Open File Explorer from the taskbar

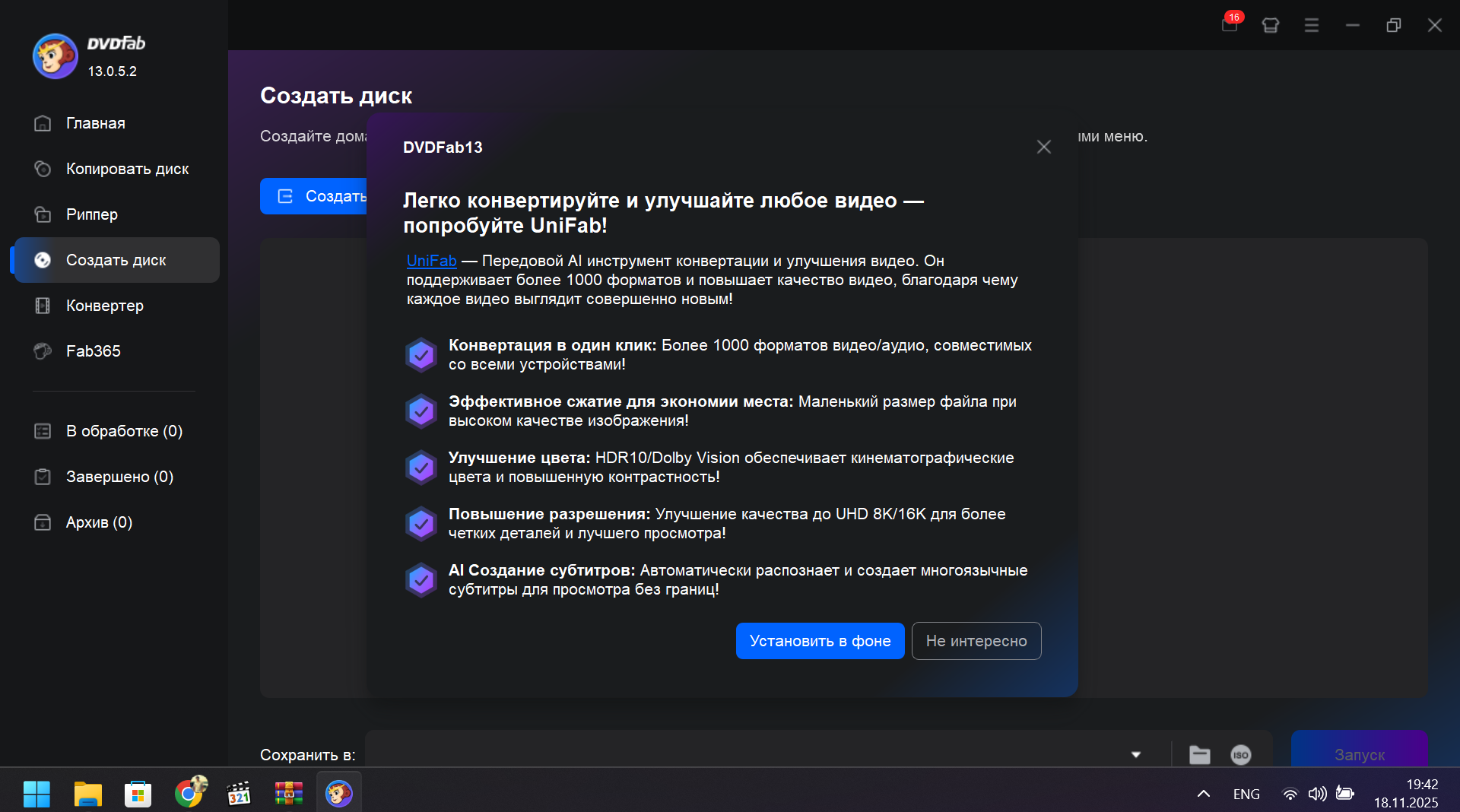coord(87,794)
